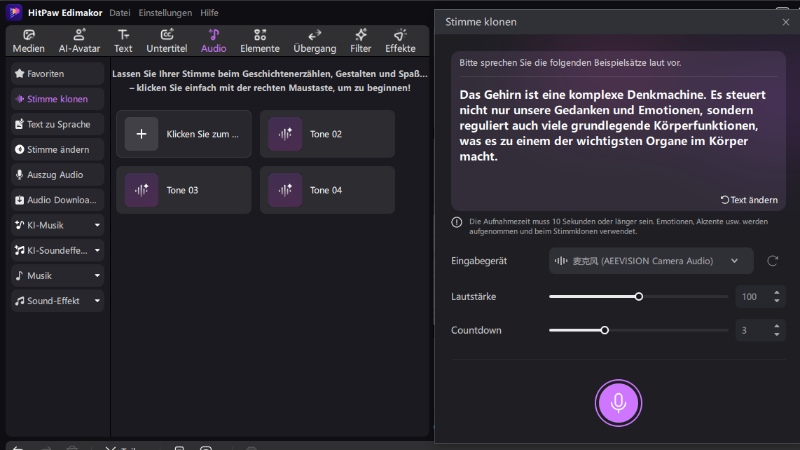Click the Text ändern link
The height and width of the screenshot is (450, 800).
[748, 199]
